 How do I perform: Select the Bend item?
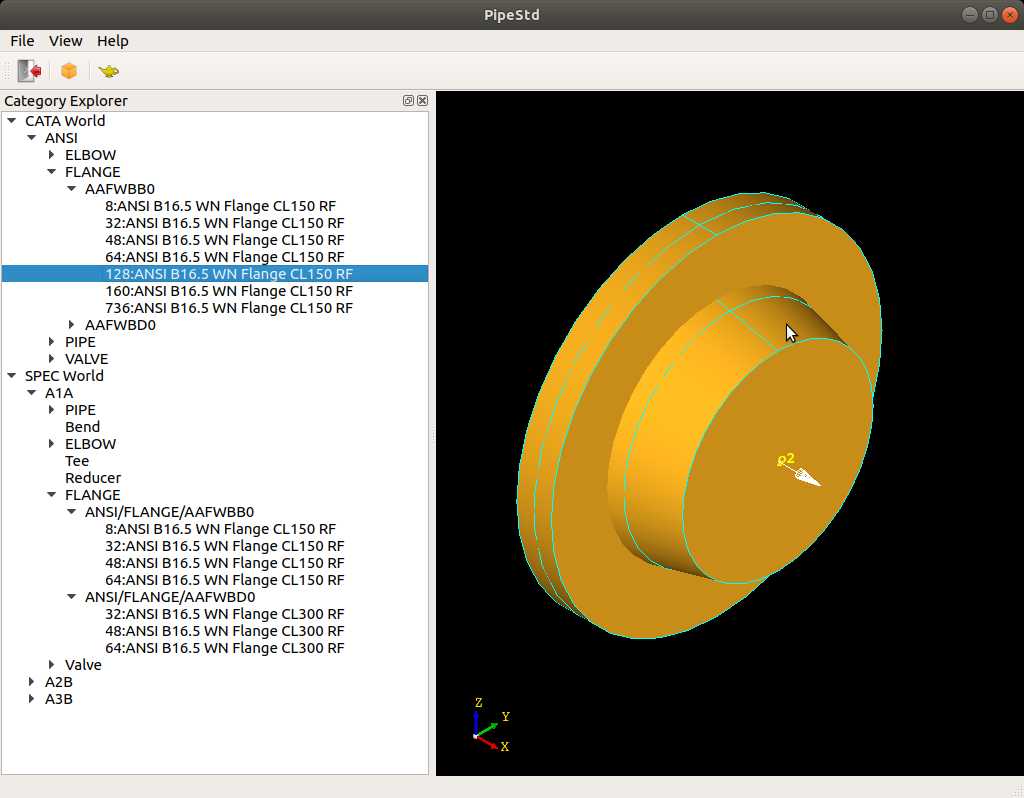click(x=82, y=426)
